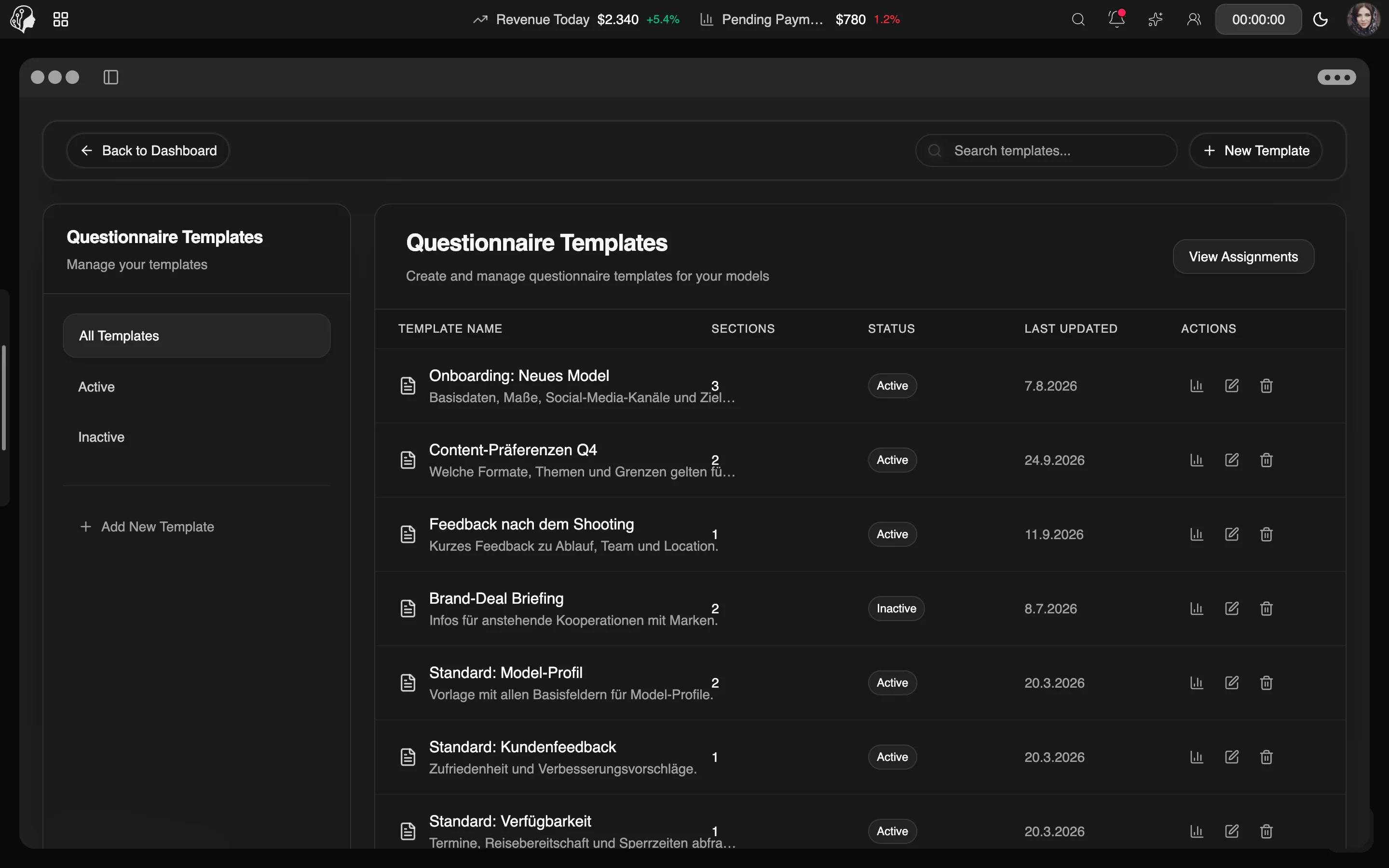Click the 00:00:00 timer button
The height and width of the screenshot is (868, 1389).
pyautogui.click(x=1258, y=19)
